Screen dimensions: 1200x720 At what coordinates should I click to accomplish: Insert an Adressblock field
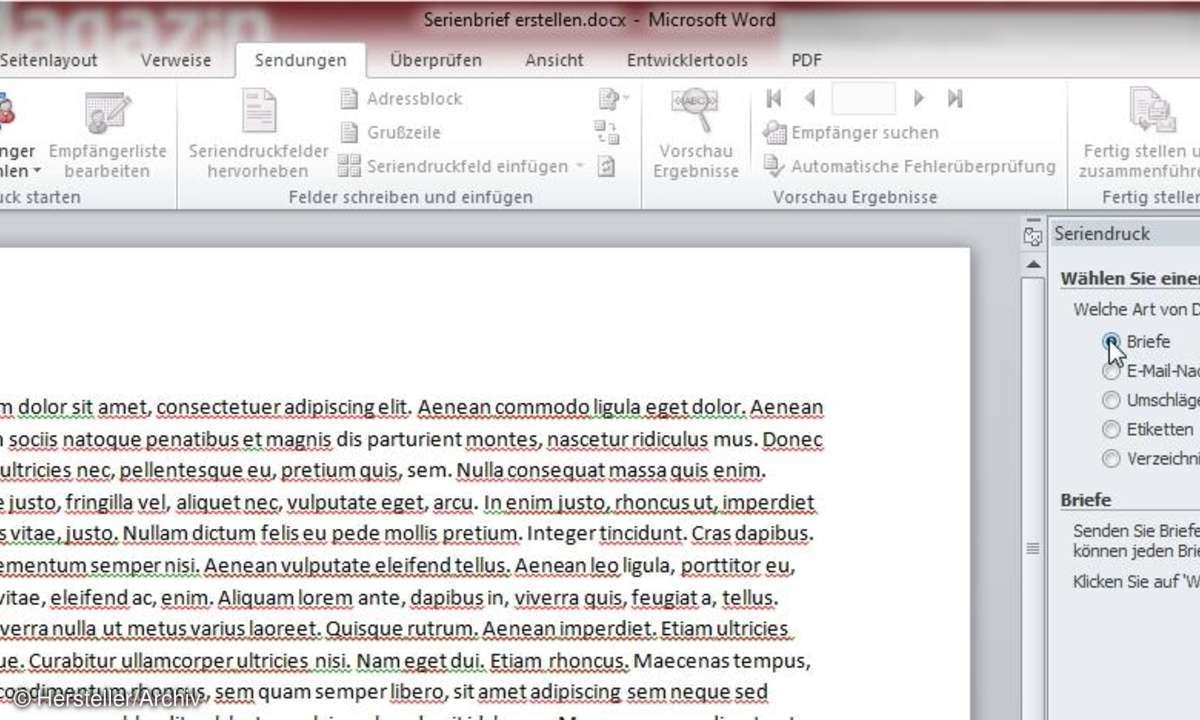click(x=401, y=99)
